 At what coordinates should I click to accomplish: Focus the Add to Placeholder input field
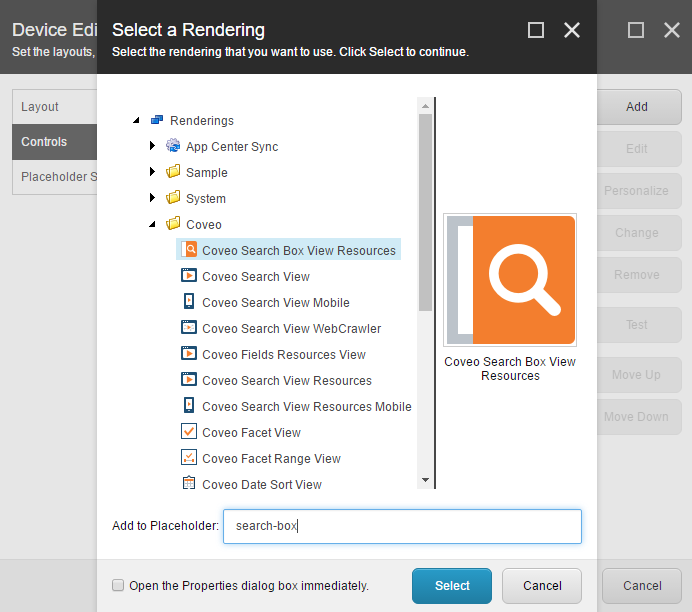point(402,526)
